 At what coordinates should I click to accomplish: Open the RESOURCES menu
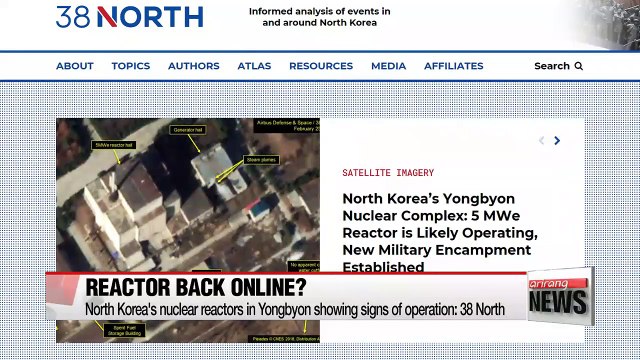(321, 66)
